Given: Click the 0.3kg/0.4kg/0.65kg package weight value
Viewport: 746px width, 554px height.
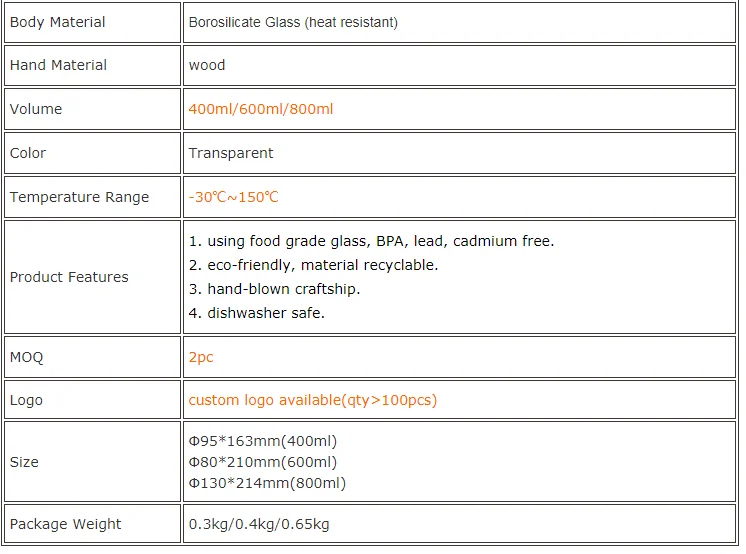Looking at the screenshot, I should click(259, 524).
